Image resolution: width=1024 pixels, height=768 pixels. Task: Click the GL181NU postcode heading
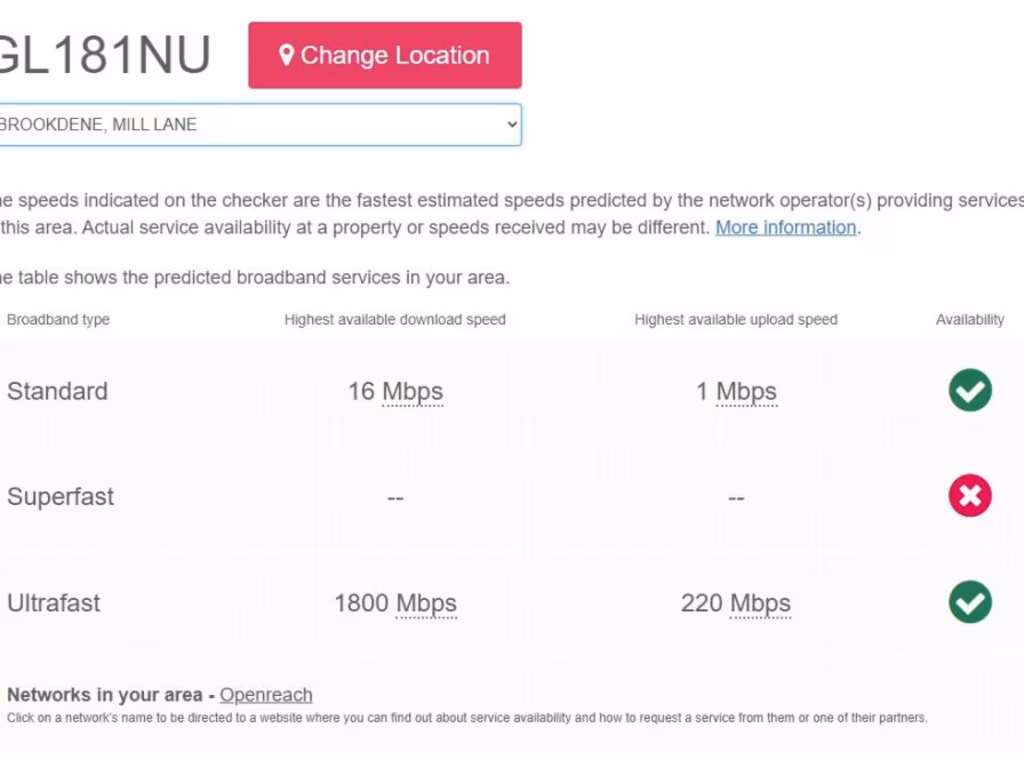[104, 55]
